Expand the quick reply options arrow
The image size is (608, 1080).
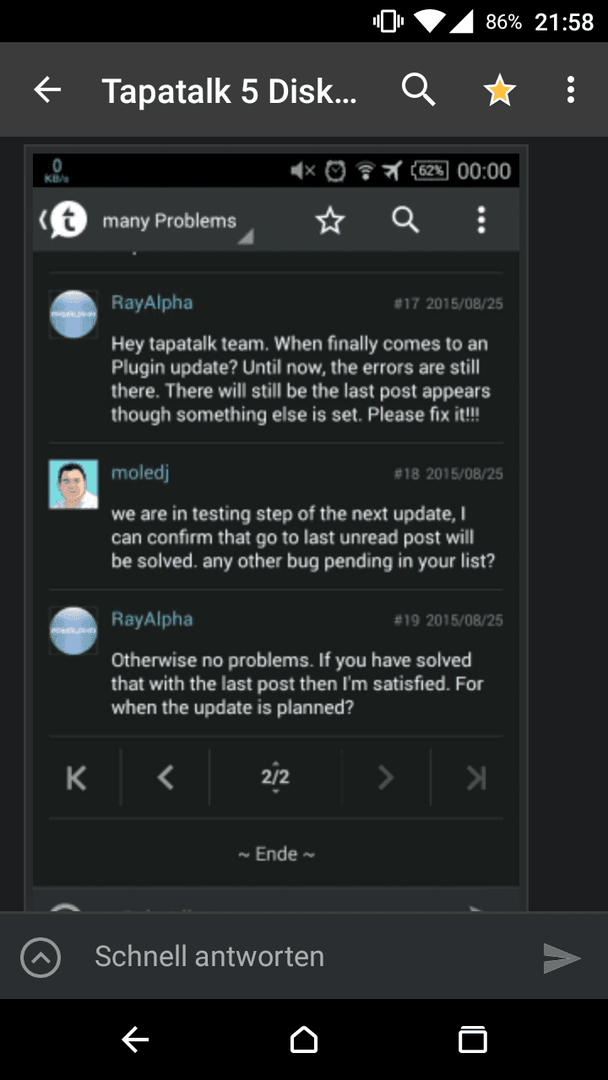(41, 957)
